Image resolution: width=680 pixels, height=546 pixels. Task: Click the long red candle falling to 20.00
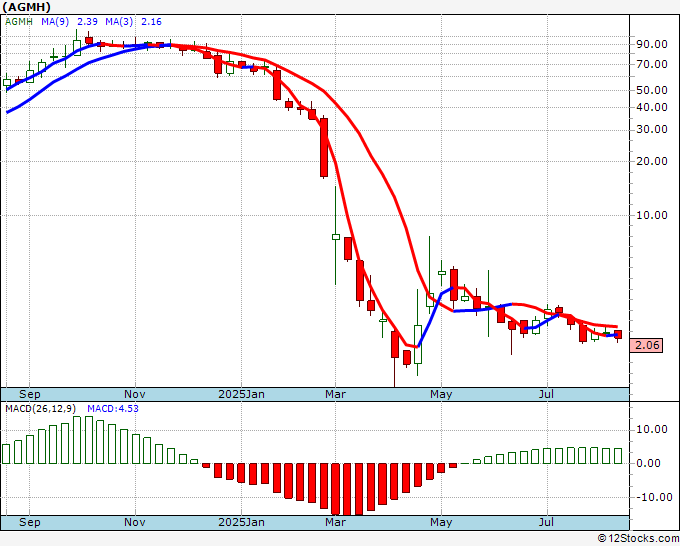click(x=324, y=147)
